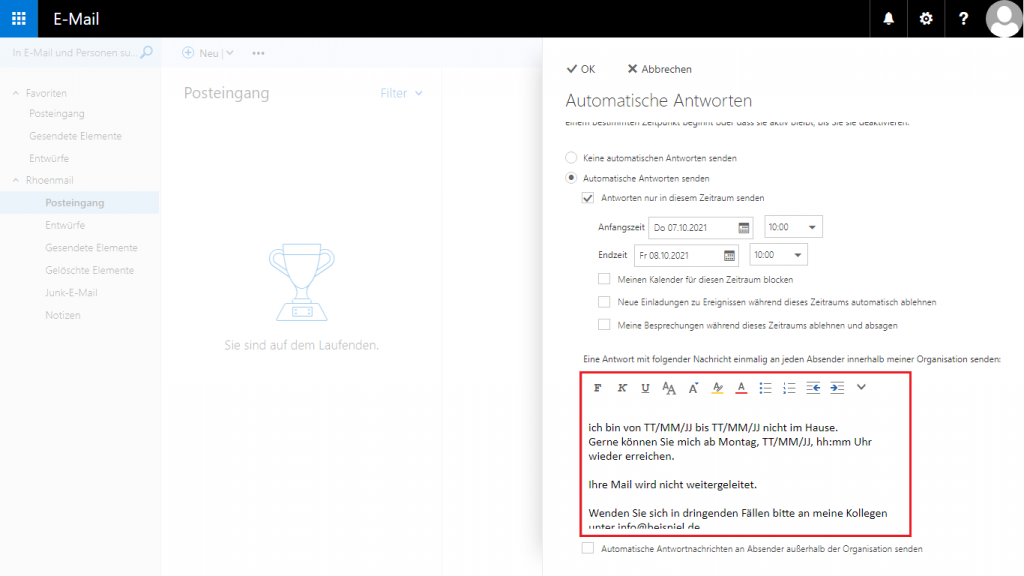
Task: Click the E-Mail app title
Action: [76, 19]
